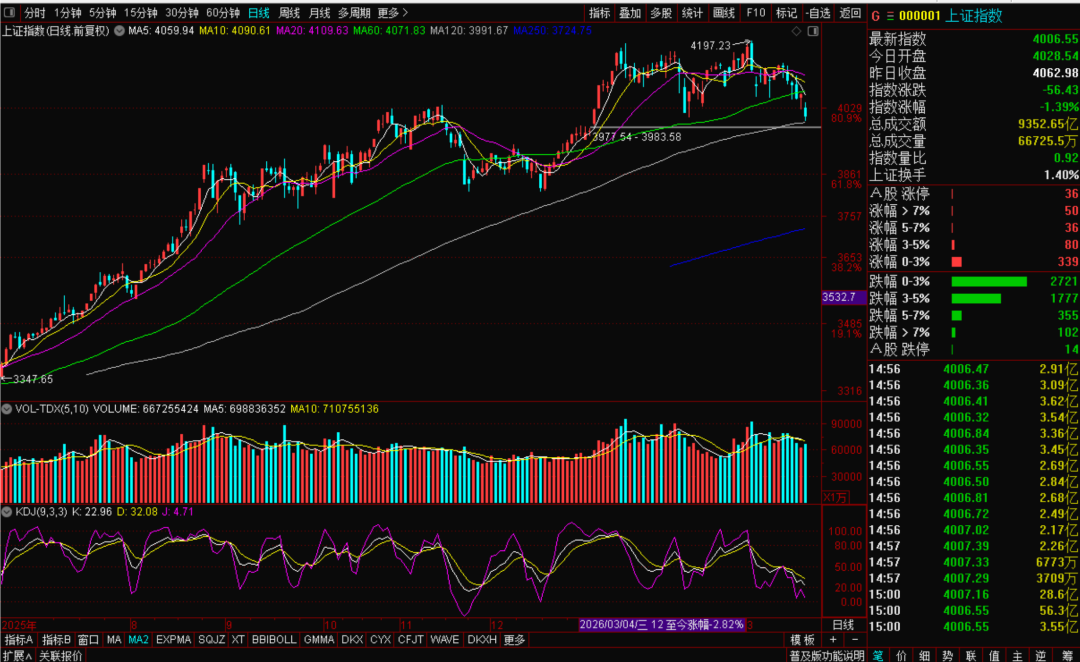Click the 返回 button
The height and width of the screenshot is (662, 1080).
click(x=850, y=13)
